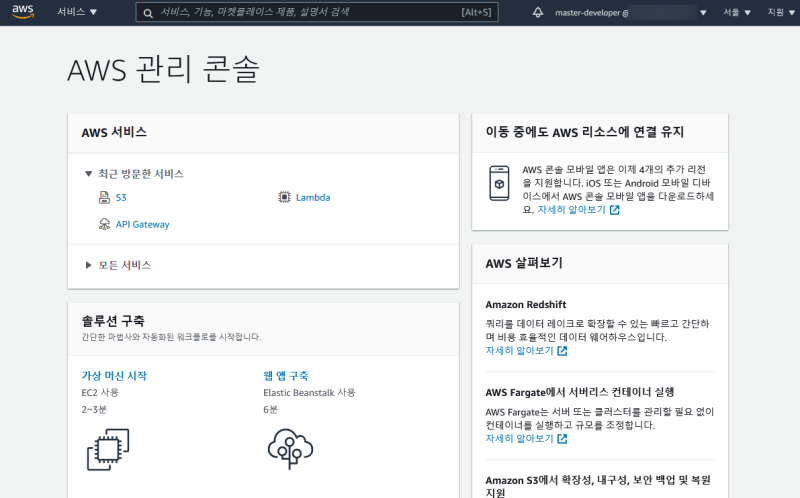Open the 가상 머신 시작 link
Screen dimensions: 800x498
click(114, 376)
